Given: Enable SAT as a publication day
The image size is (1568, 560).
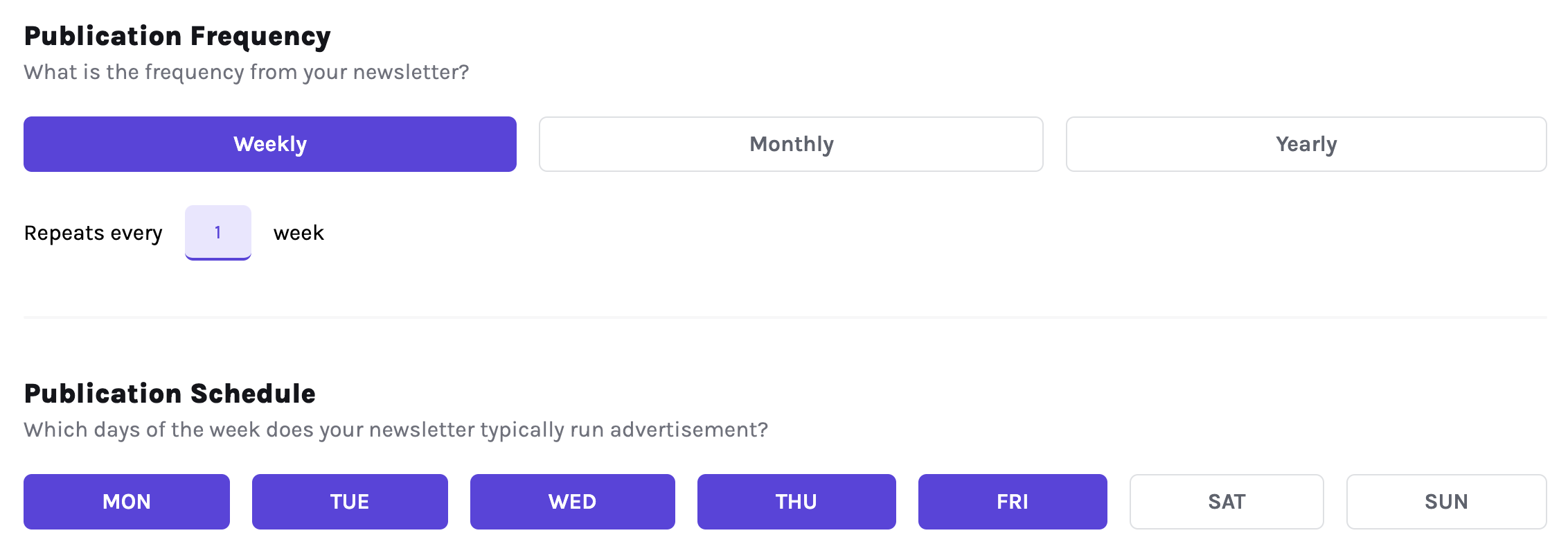Looking at the screenshot, I should pyautogui.click(x=1227, y=502).
